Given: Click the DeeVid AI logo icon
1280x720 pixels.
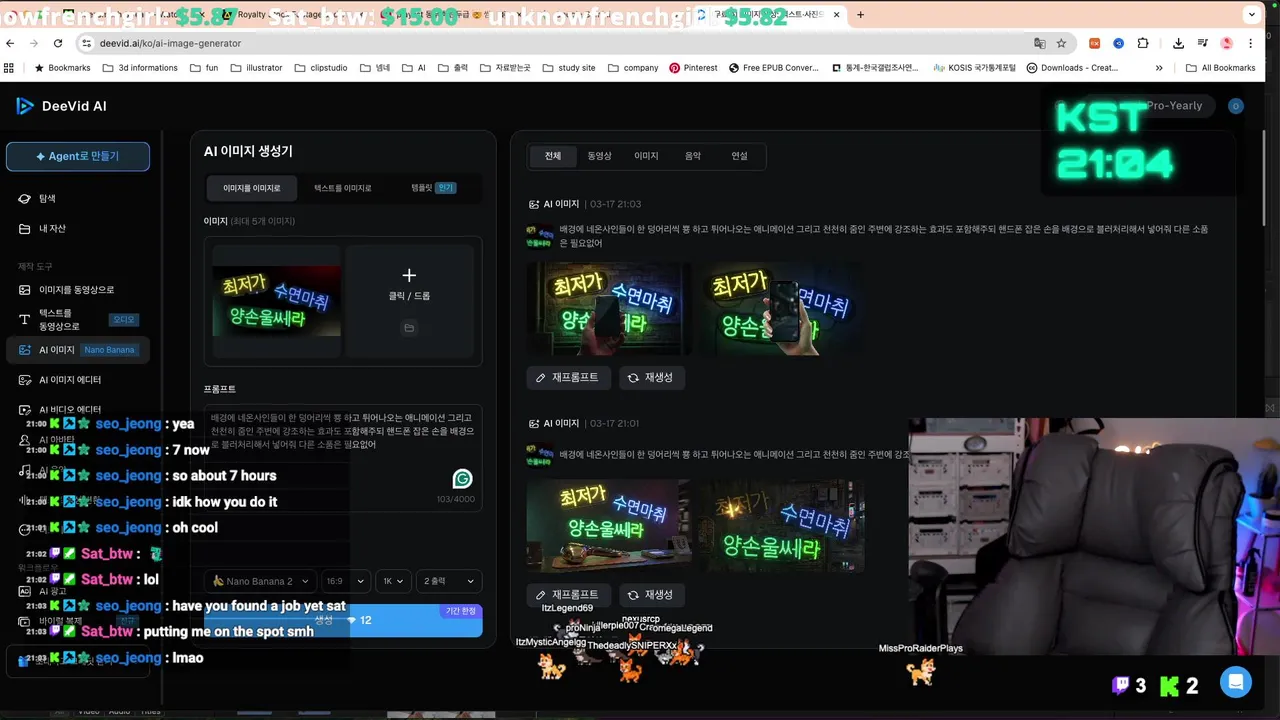Looking at the screenshot, I should point(25,106).
